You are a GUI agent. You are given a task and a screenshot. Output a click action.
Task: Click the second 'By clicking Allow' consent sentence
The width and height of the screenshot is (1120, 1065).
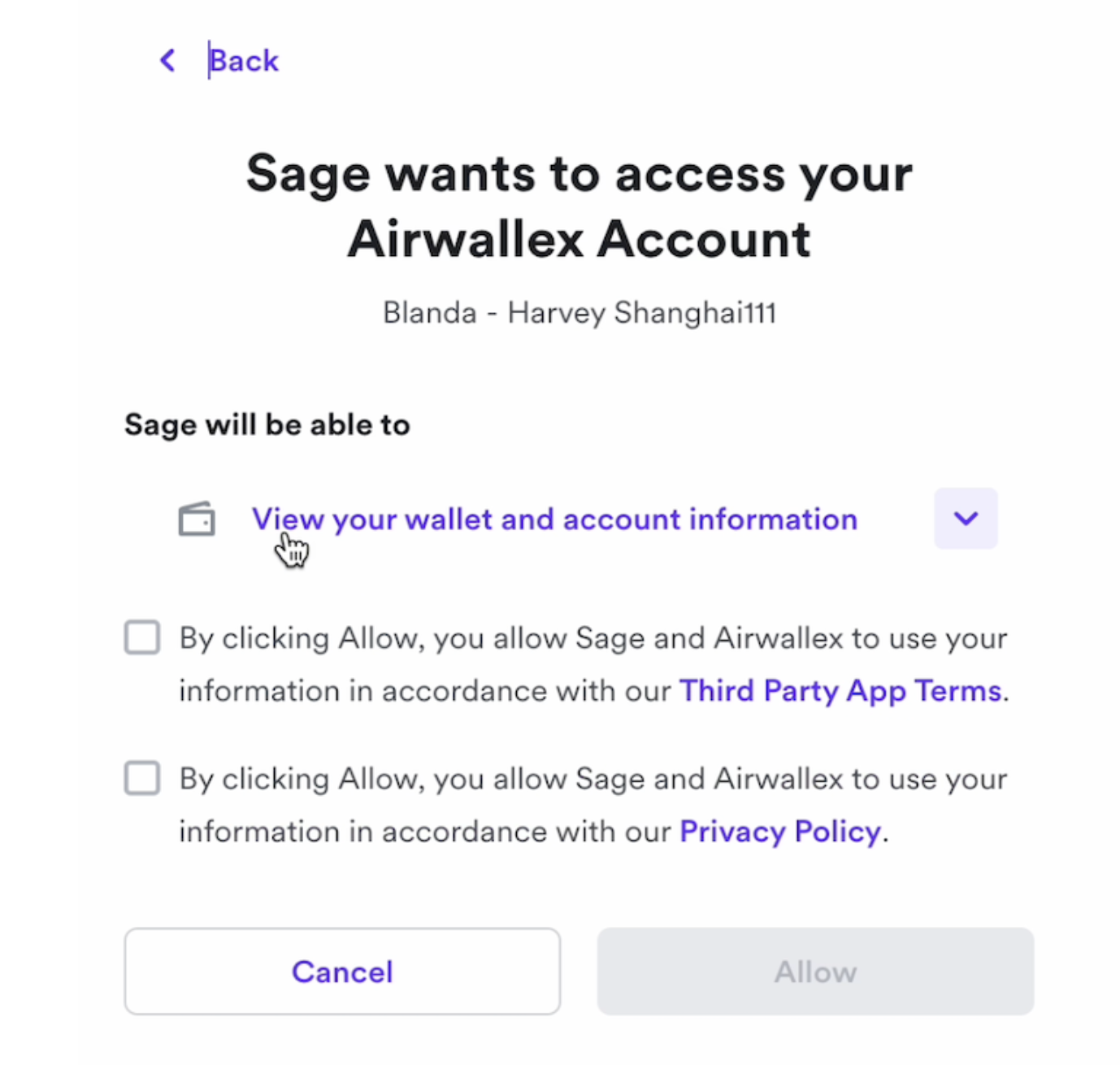pos(593,779)
